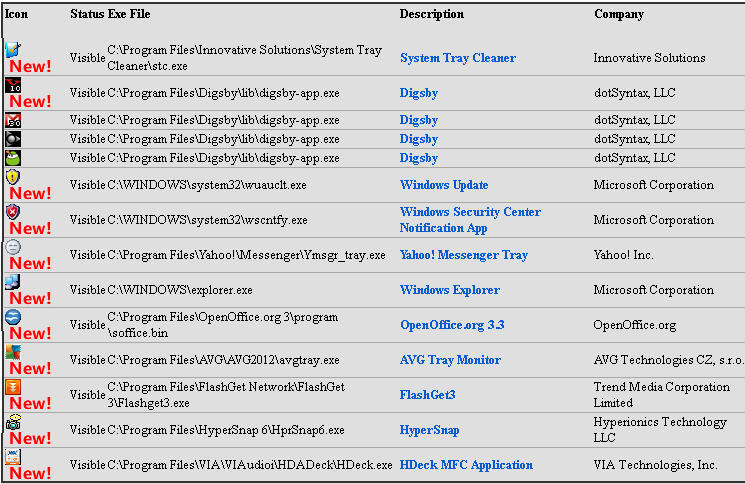Click the OpenOffice.org round blue icon
This screenshot has width=745, height=484.
point(13,317)
